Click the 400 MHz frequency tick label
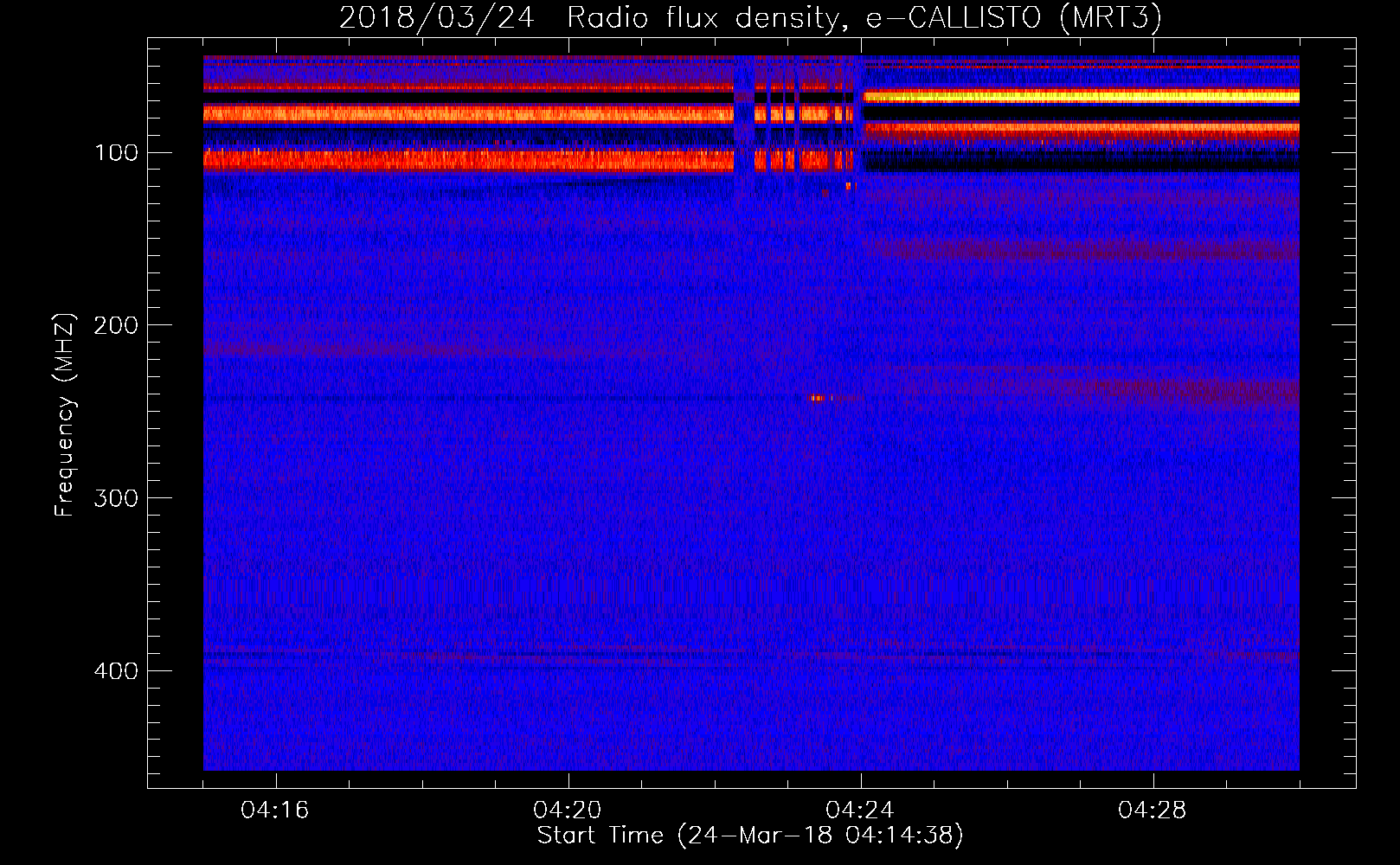 tap(117, 672)
